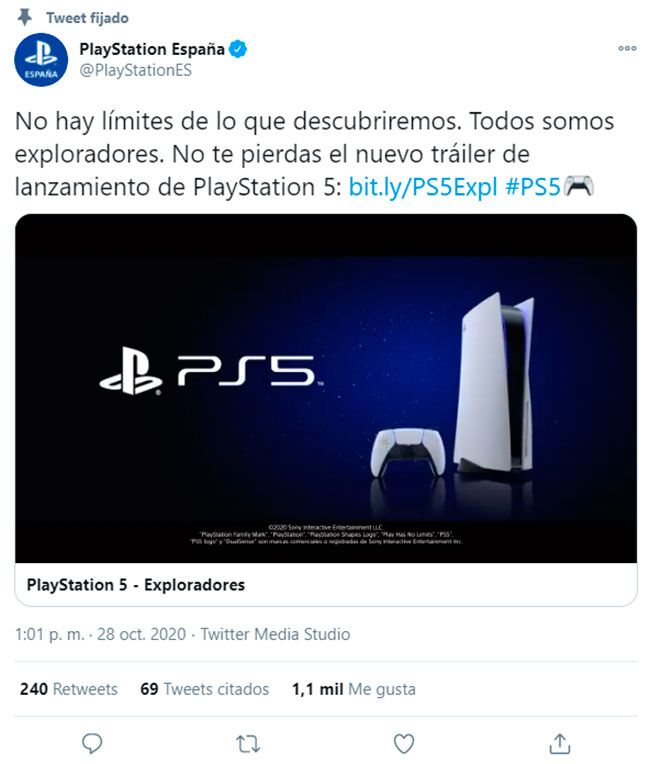
Task: Like the tweet with heart icon
Action: pos(404,744)
